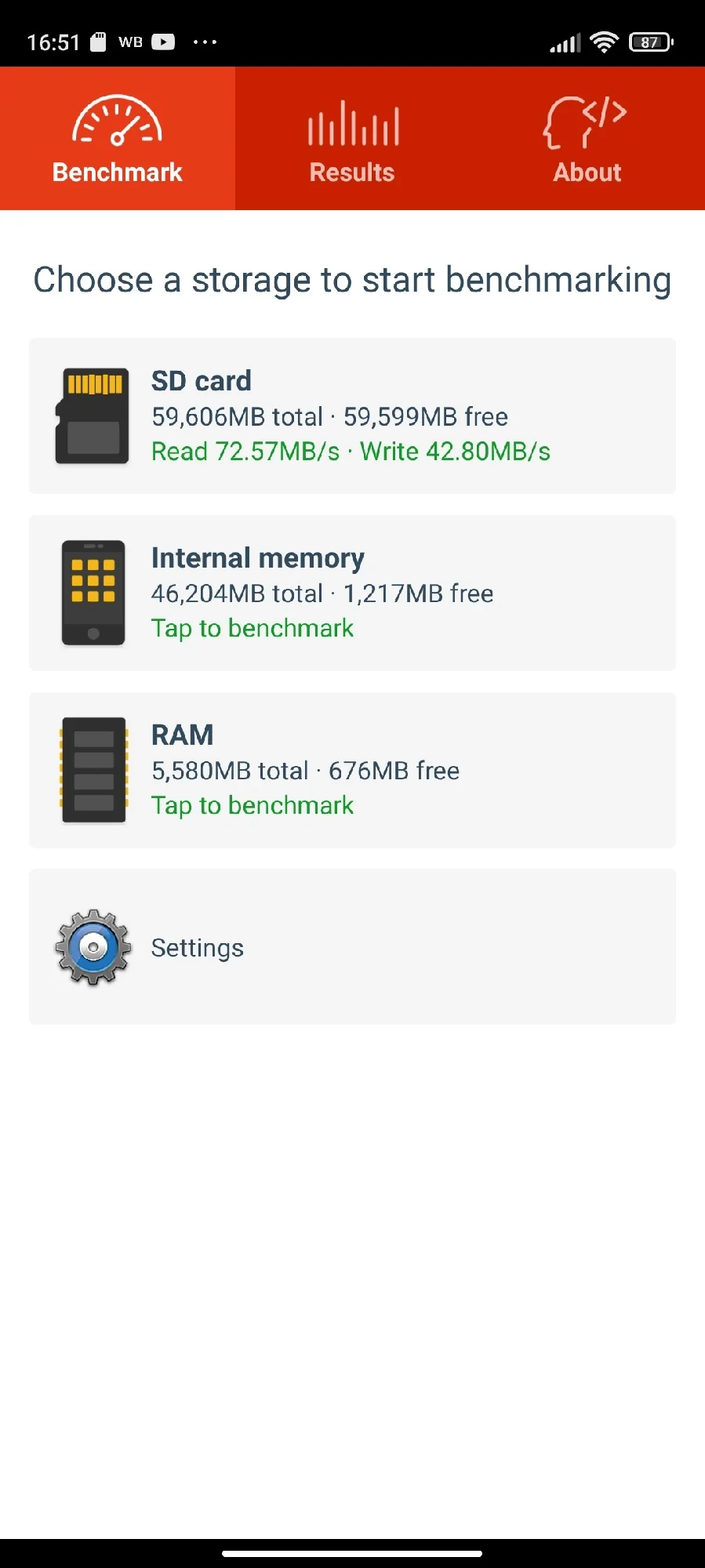Select SD card read/write speed result

[351, 452]
